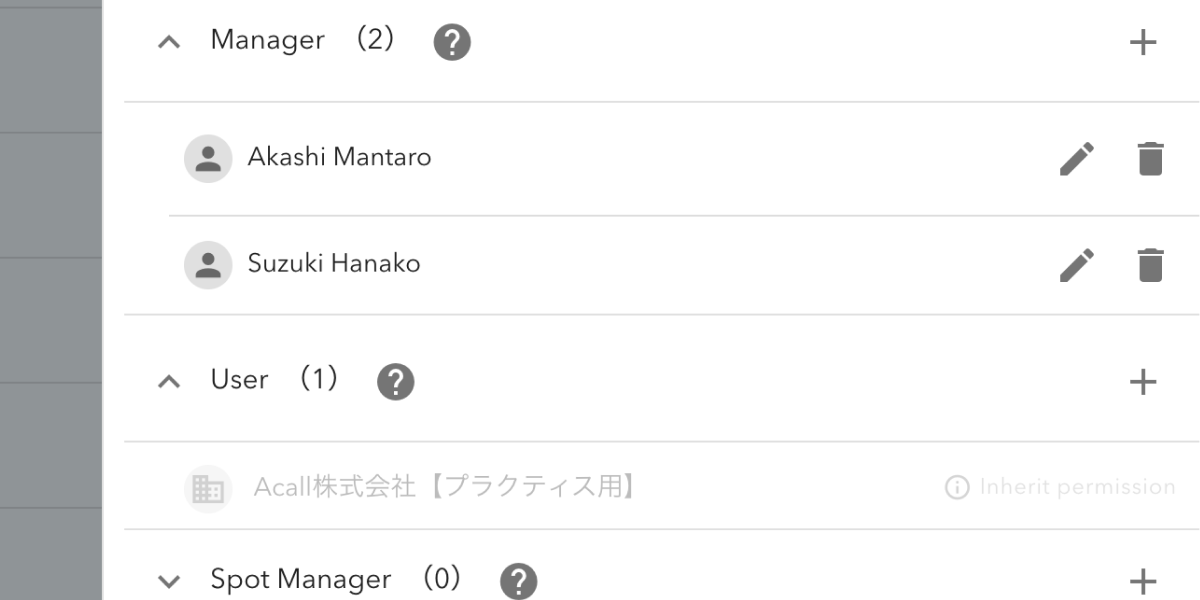Viewport: 1200px width, 600px height.
Task: Open the Akashi Mantaro name entry
Action: 340,157
